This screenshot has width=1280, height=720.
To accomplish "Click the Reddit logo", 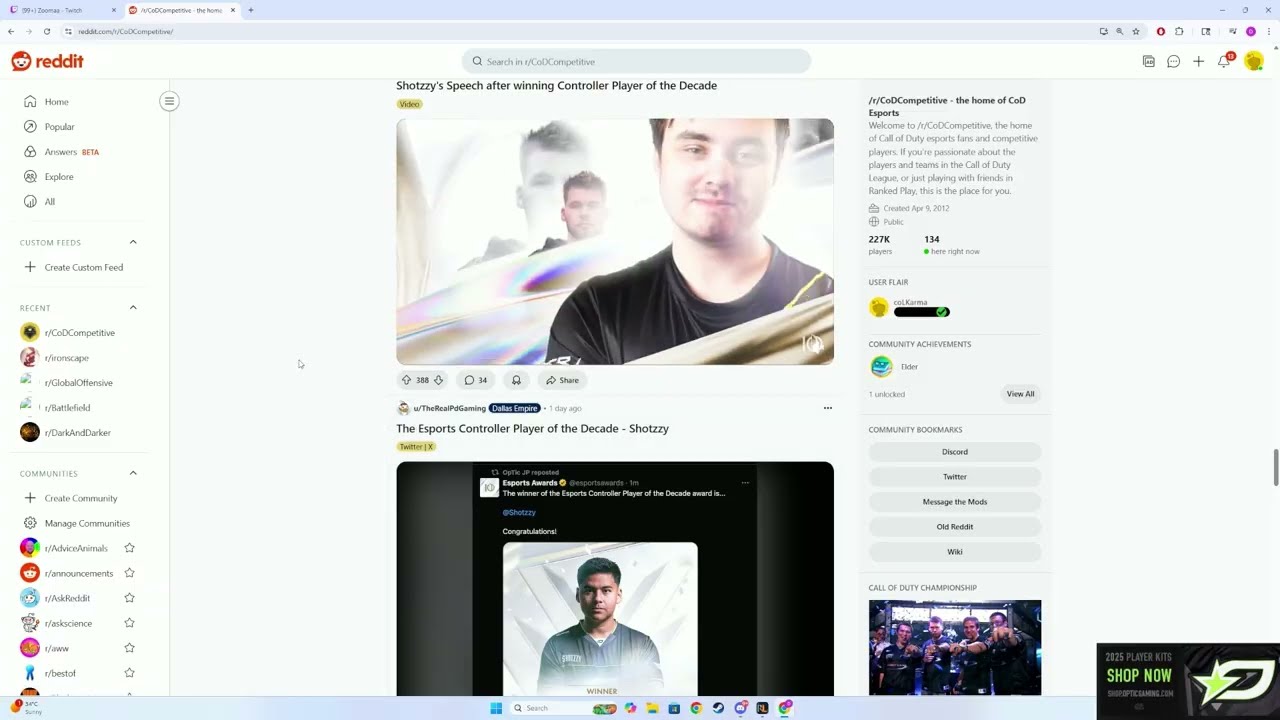I will coord(47,61).
